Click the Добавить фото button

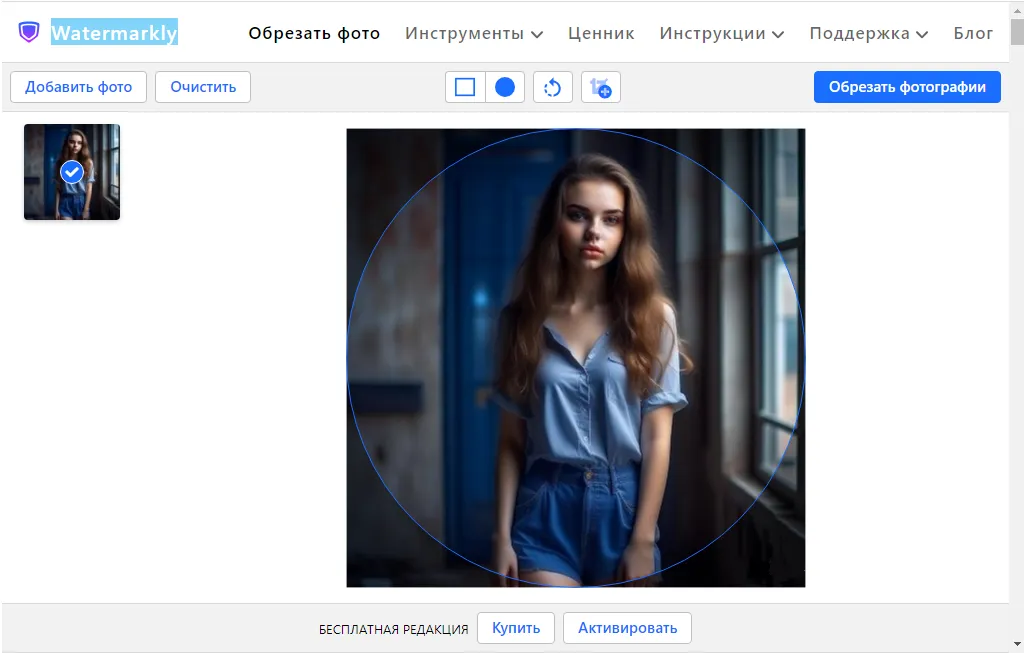click(x=78, y=87)
